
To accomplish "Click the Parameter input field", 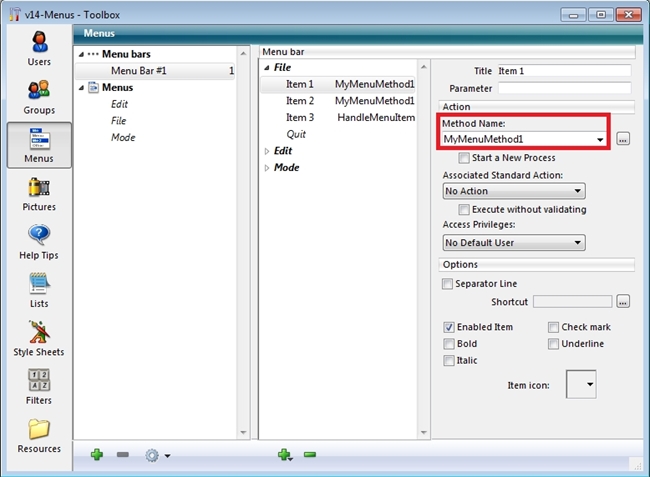I will 564,88.
